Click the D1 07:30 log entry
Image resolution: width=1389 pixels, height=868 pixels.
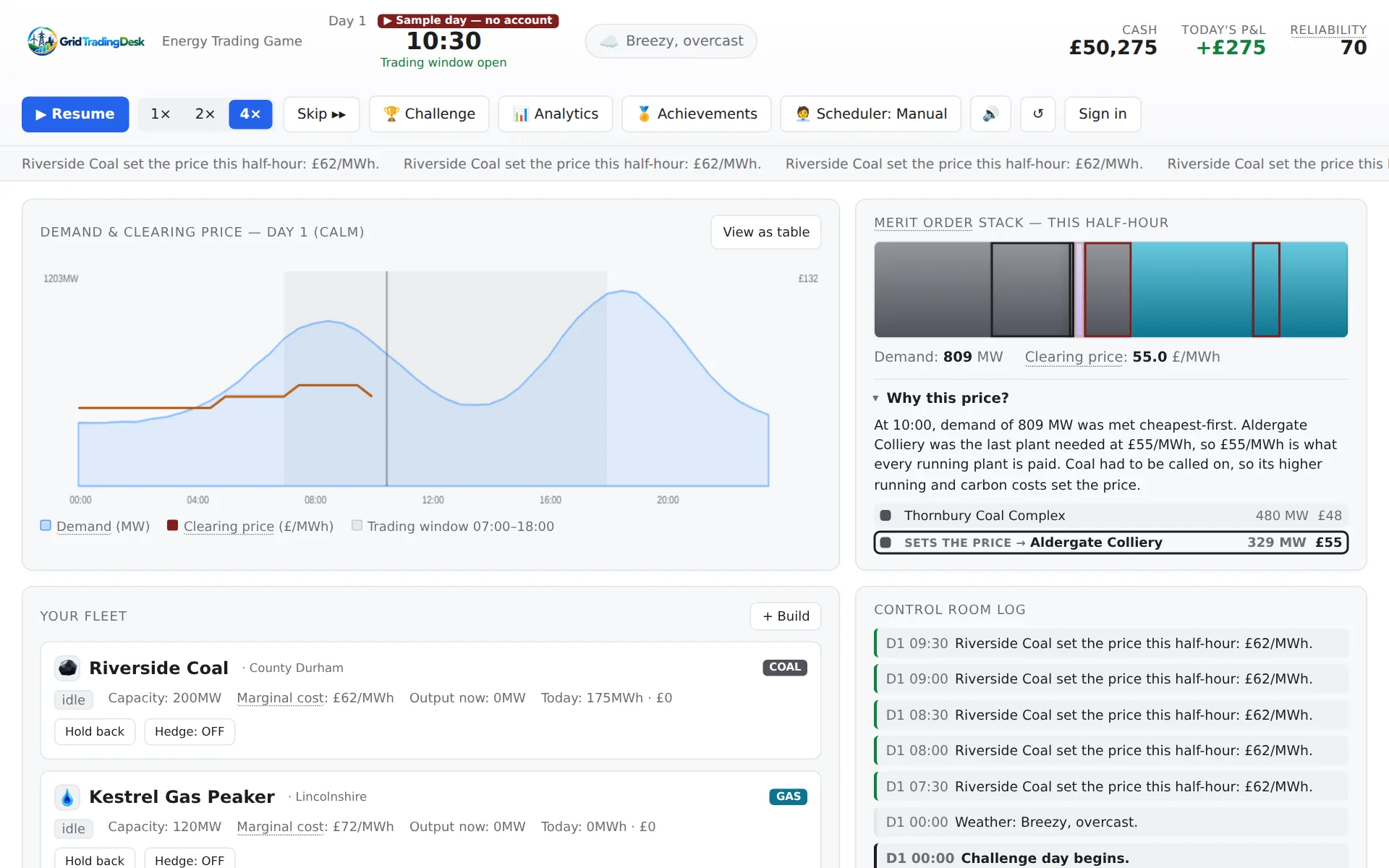click(x=1110, y=787)
